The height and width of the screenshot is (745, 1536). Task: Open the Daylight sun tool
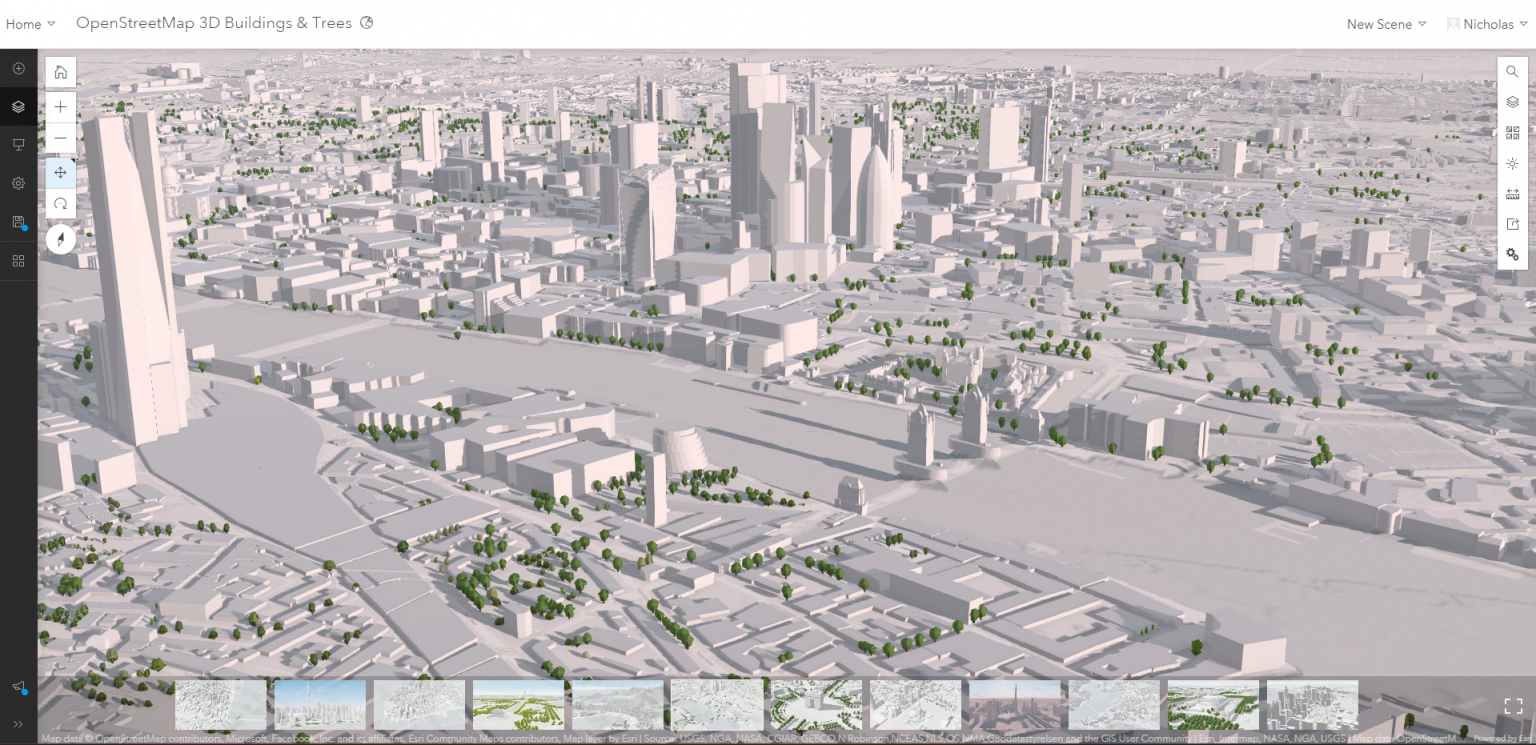1512,163
